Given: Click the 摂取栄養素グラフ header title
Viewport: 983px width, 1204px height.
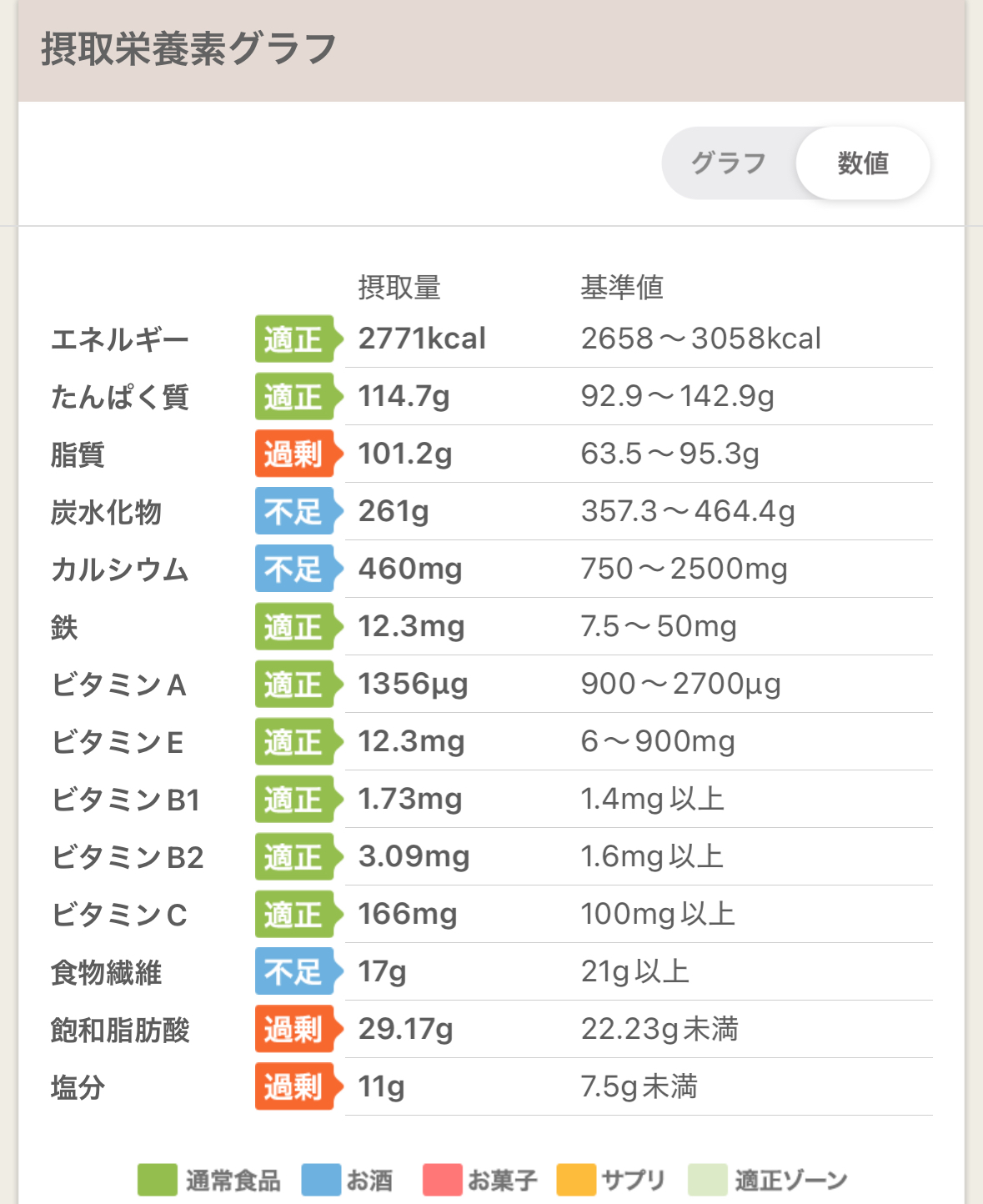Looking at the screenshot, I should (x=188, y=48).
